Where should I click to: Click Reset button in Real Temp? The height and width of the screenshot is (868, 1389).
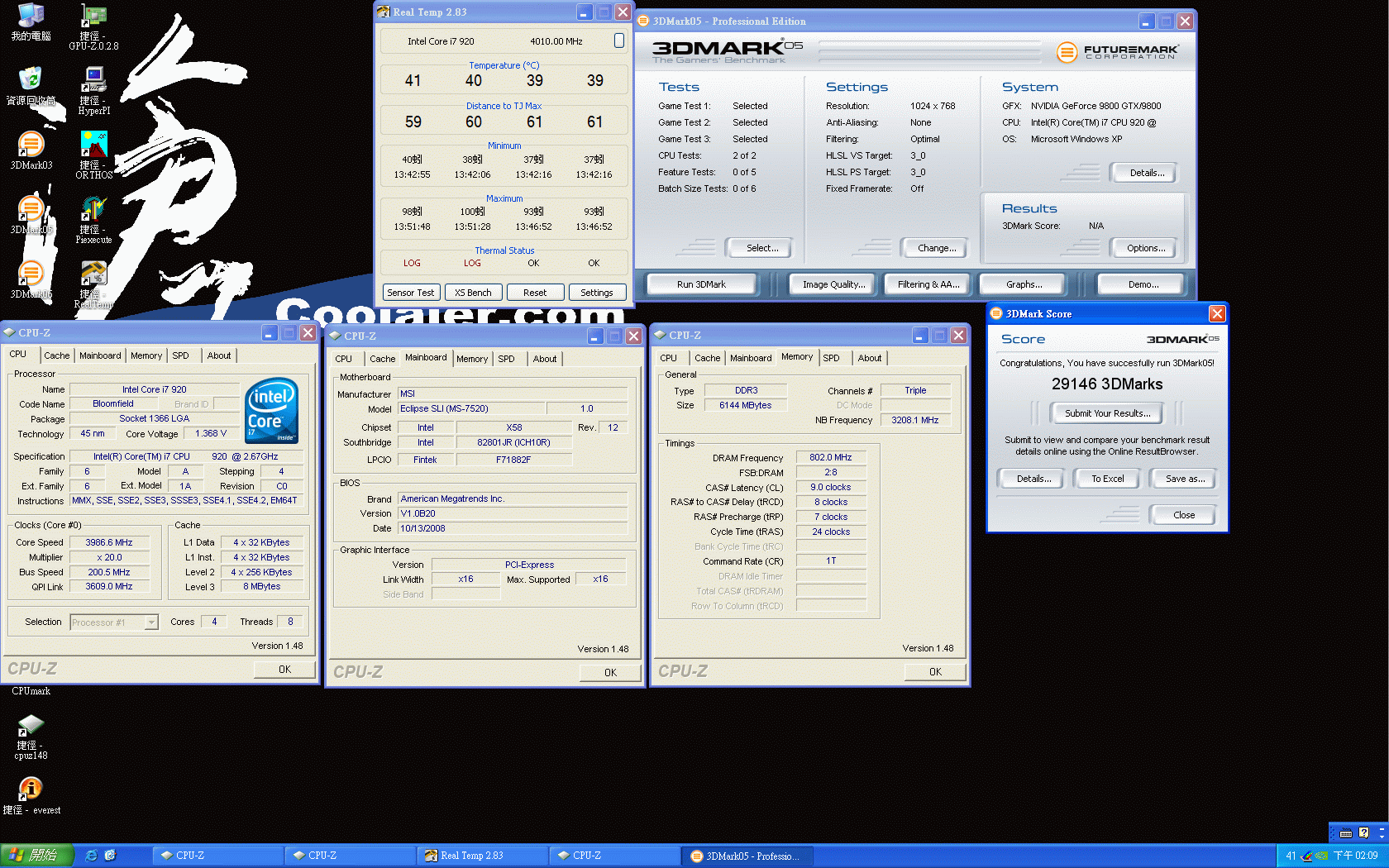(535, 293)
